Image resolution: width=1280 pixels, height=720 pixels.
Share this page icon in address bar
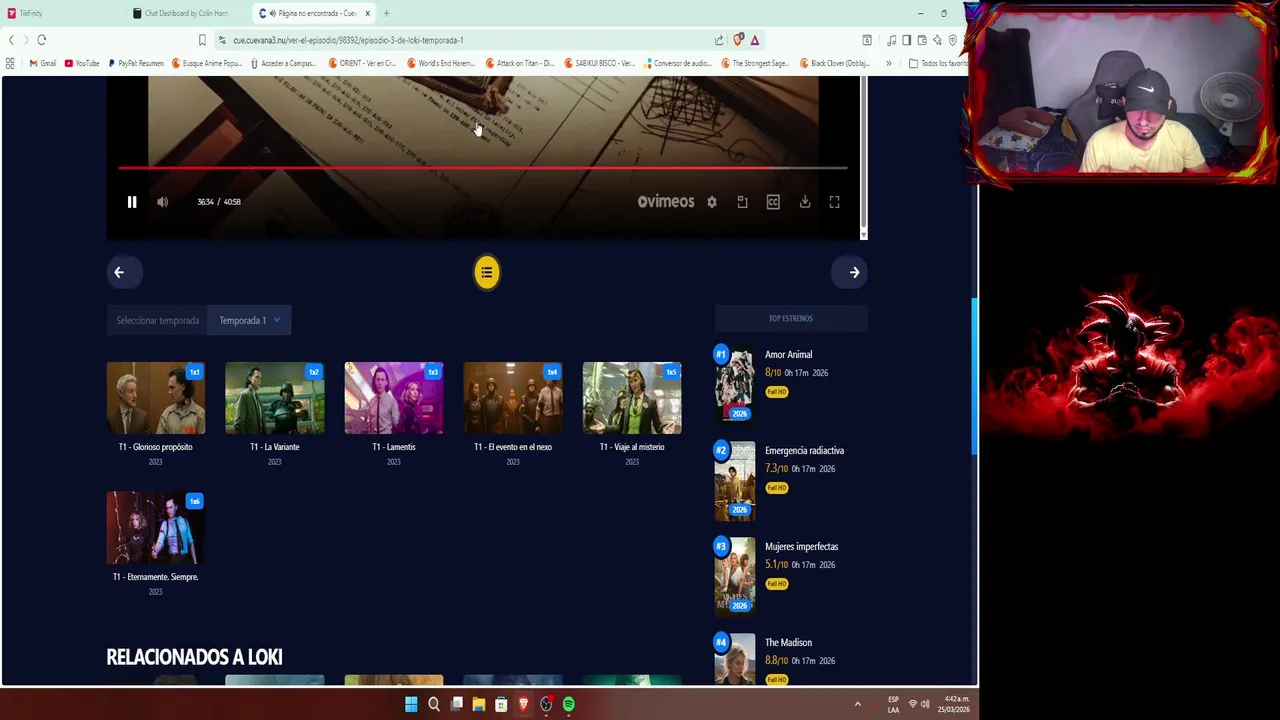[719, 40]
